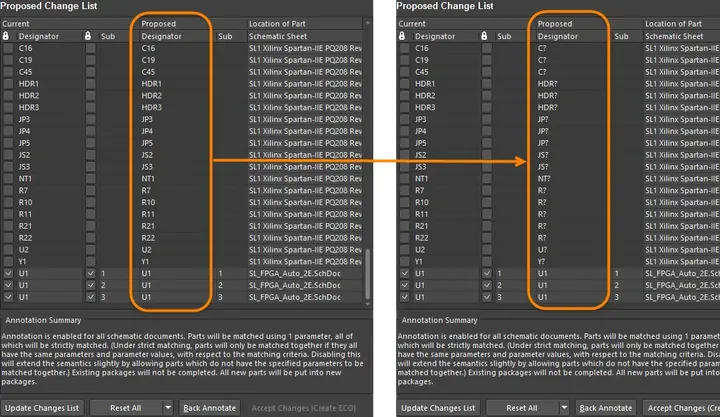720x417 pixels.
Task: Check the C16 designator lock box in left list
Action: (x=8, y=48)
